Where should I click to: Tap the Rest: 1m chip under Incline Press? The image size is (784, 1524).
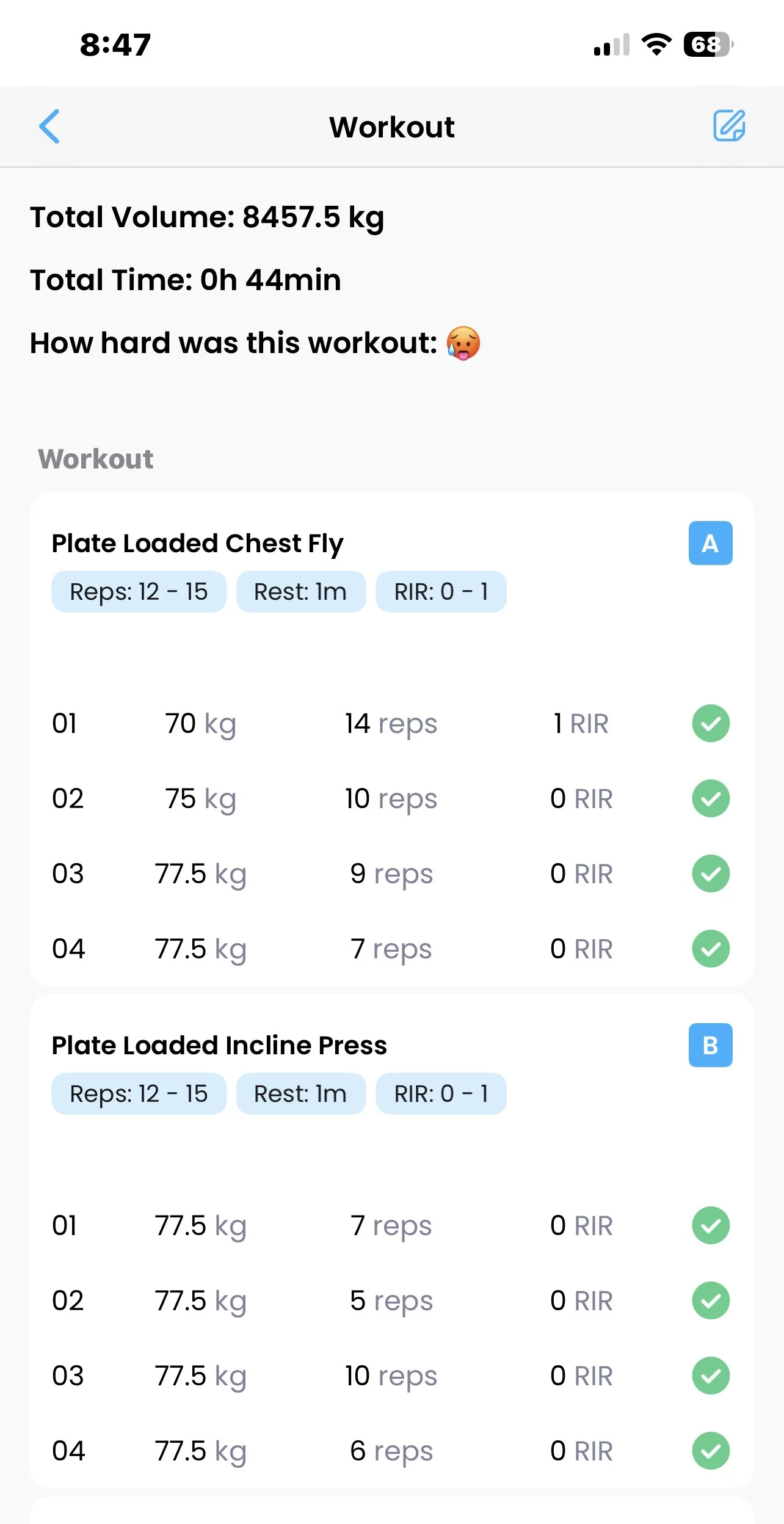(x=300, y=1093)
